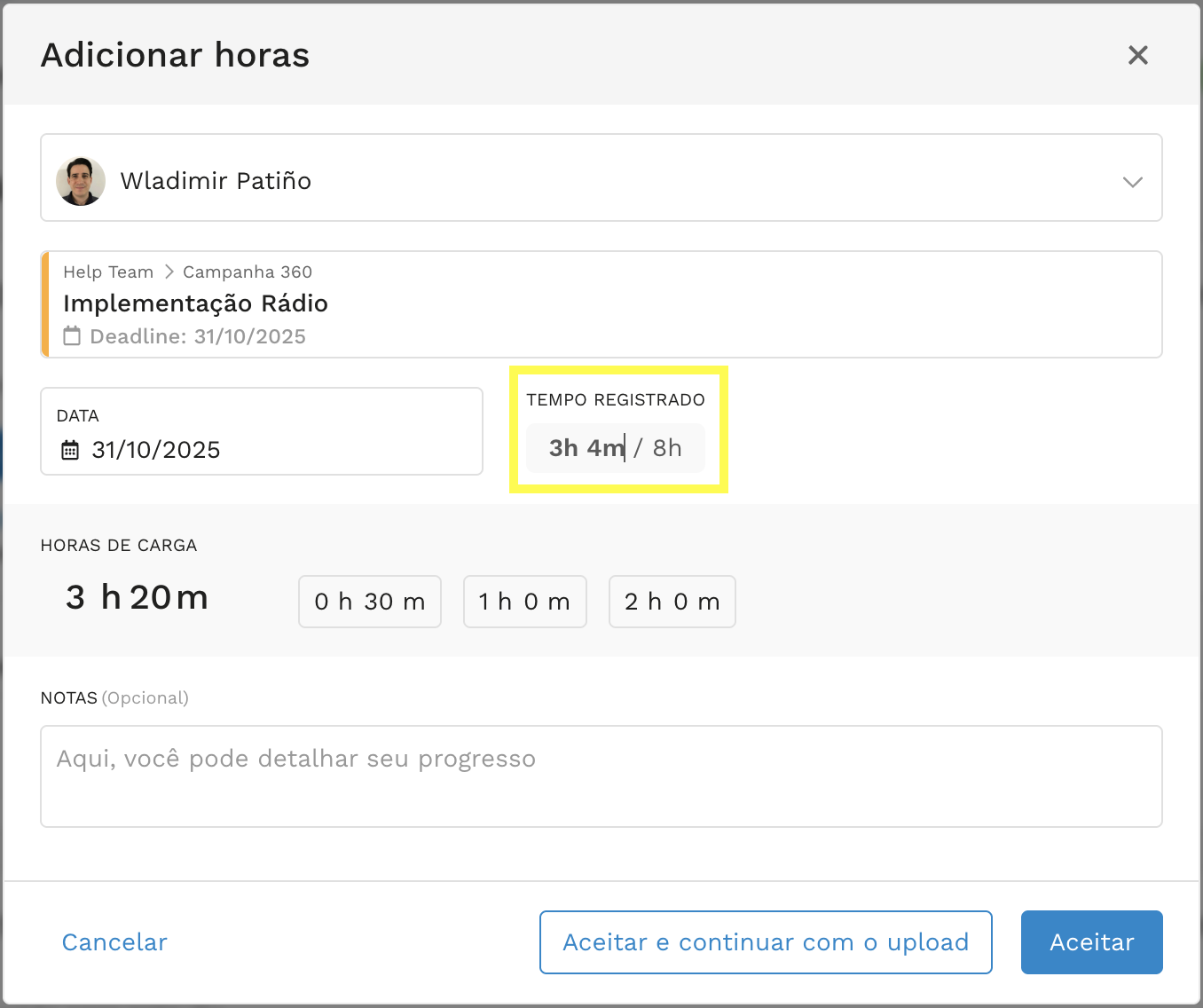Click the Wladimir Patiño avatar photo

tap(81, 181)
